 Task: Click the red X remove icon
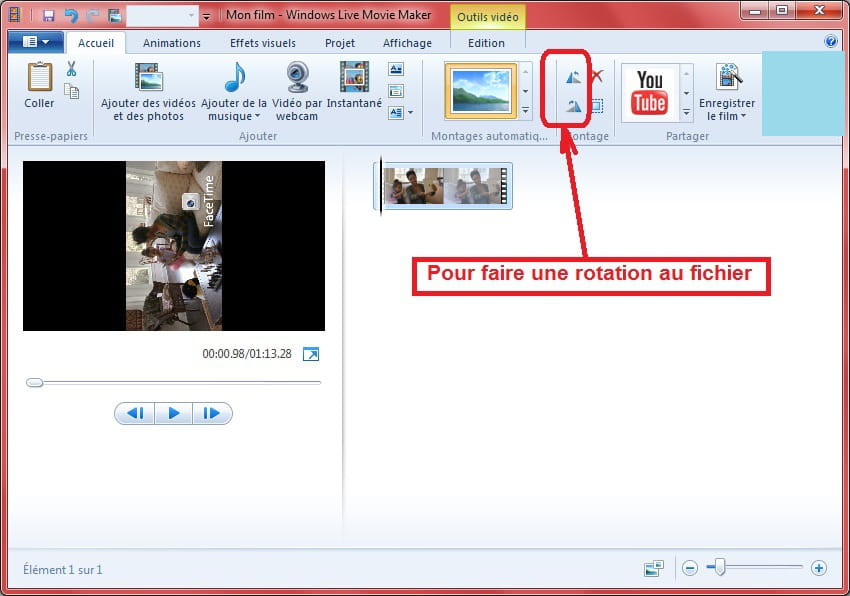click(597, 75)
